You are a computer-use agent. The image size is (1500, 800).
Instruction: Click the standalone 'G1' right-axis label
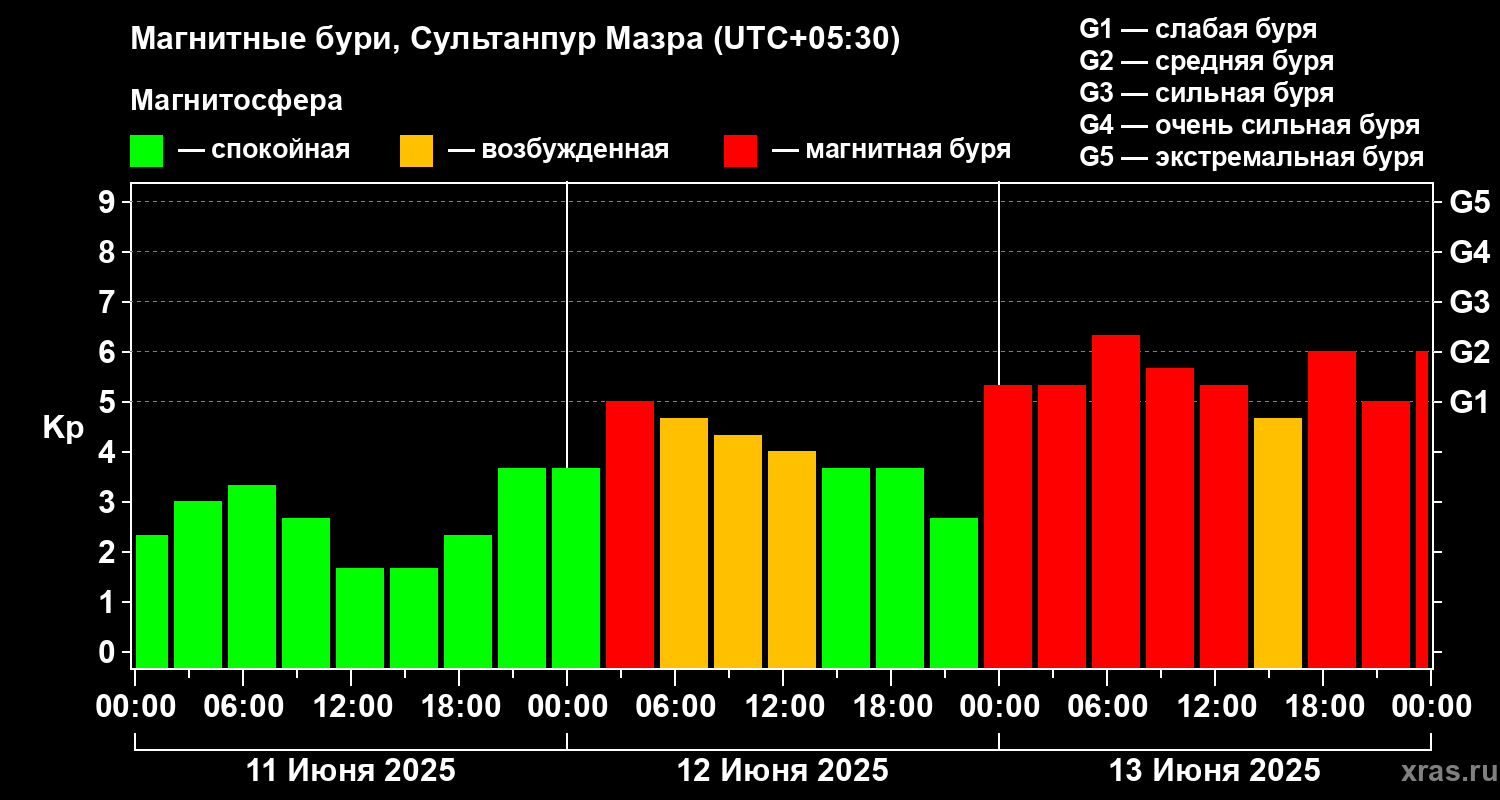click(x=1469, y=402)
